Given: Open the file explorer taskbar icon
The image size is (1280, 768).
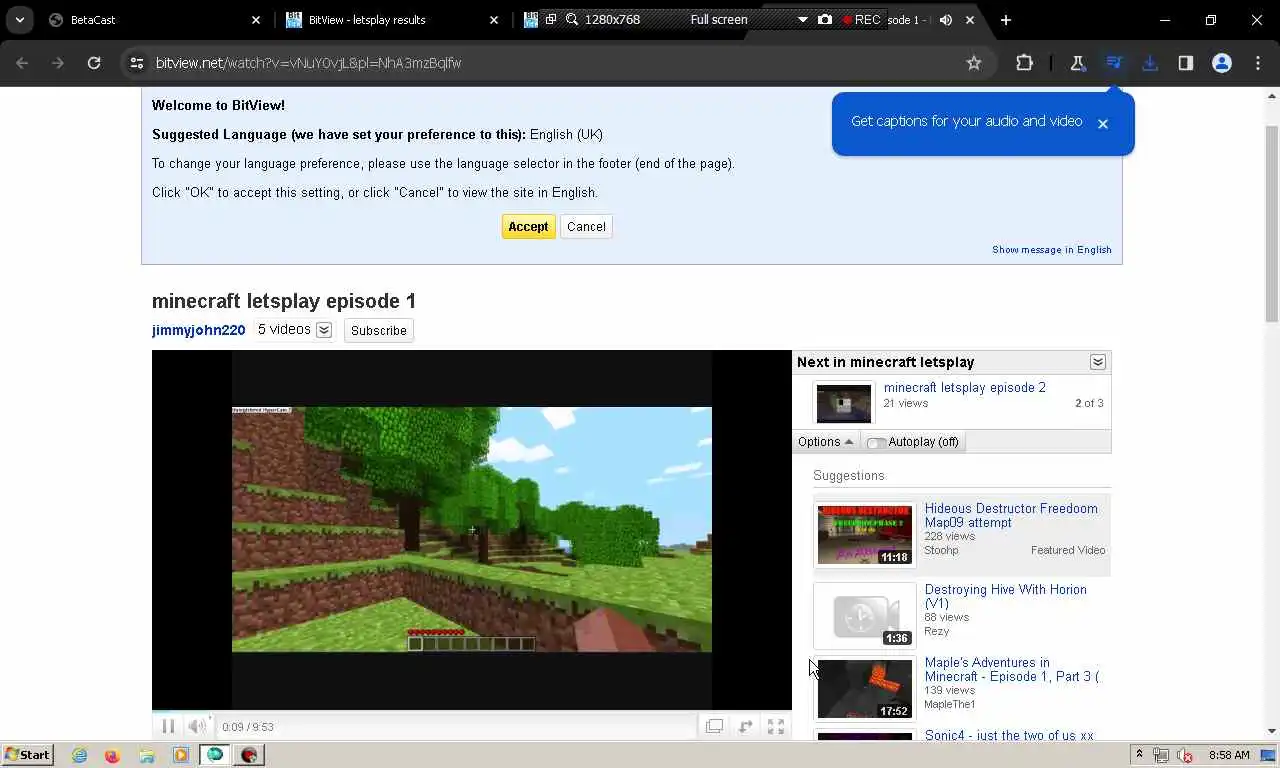Looking at the screenshot, I should pos(146,755).
